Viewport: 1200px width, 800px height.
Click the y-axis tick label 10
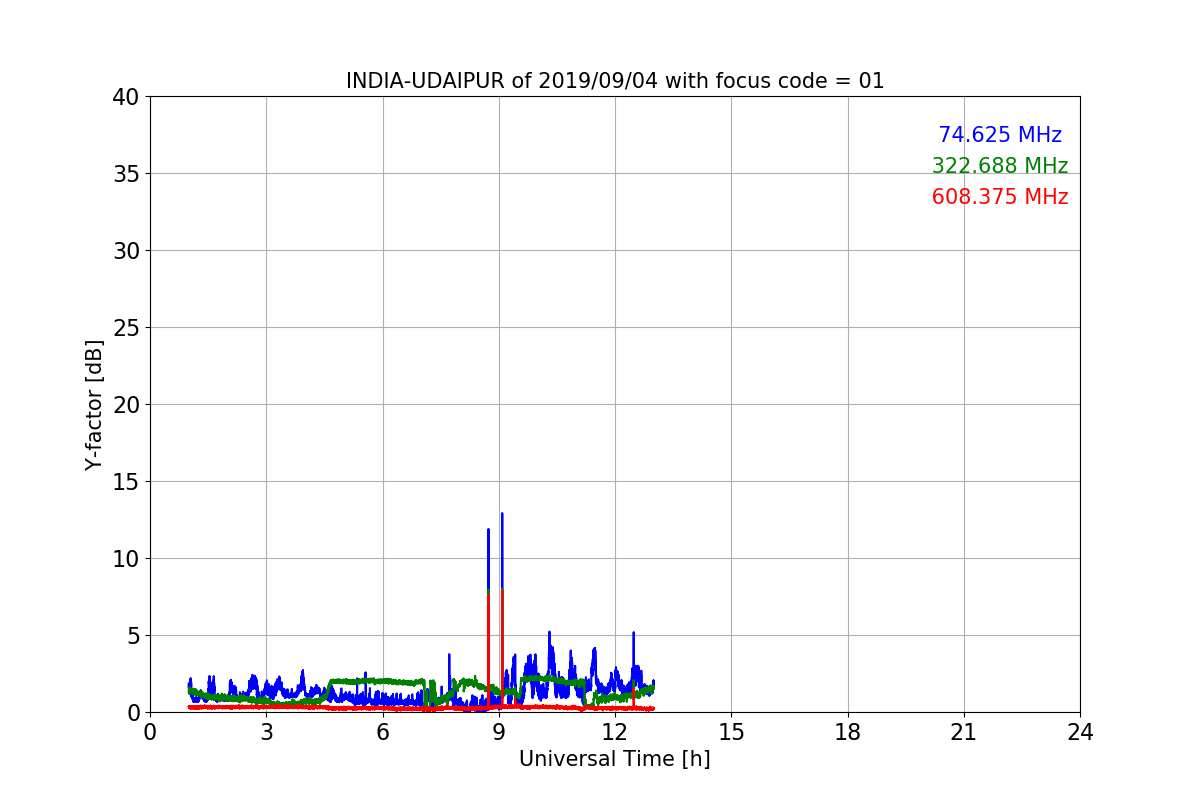tap(125, 559)
